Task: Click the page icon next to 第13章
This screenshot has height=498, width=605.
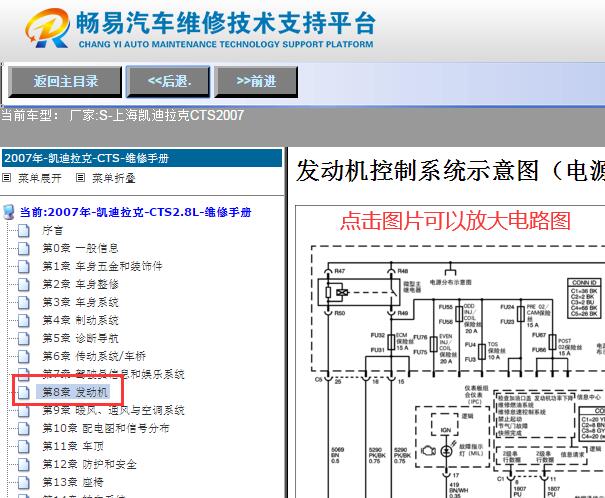Action: click(24, 483)
